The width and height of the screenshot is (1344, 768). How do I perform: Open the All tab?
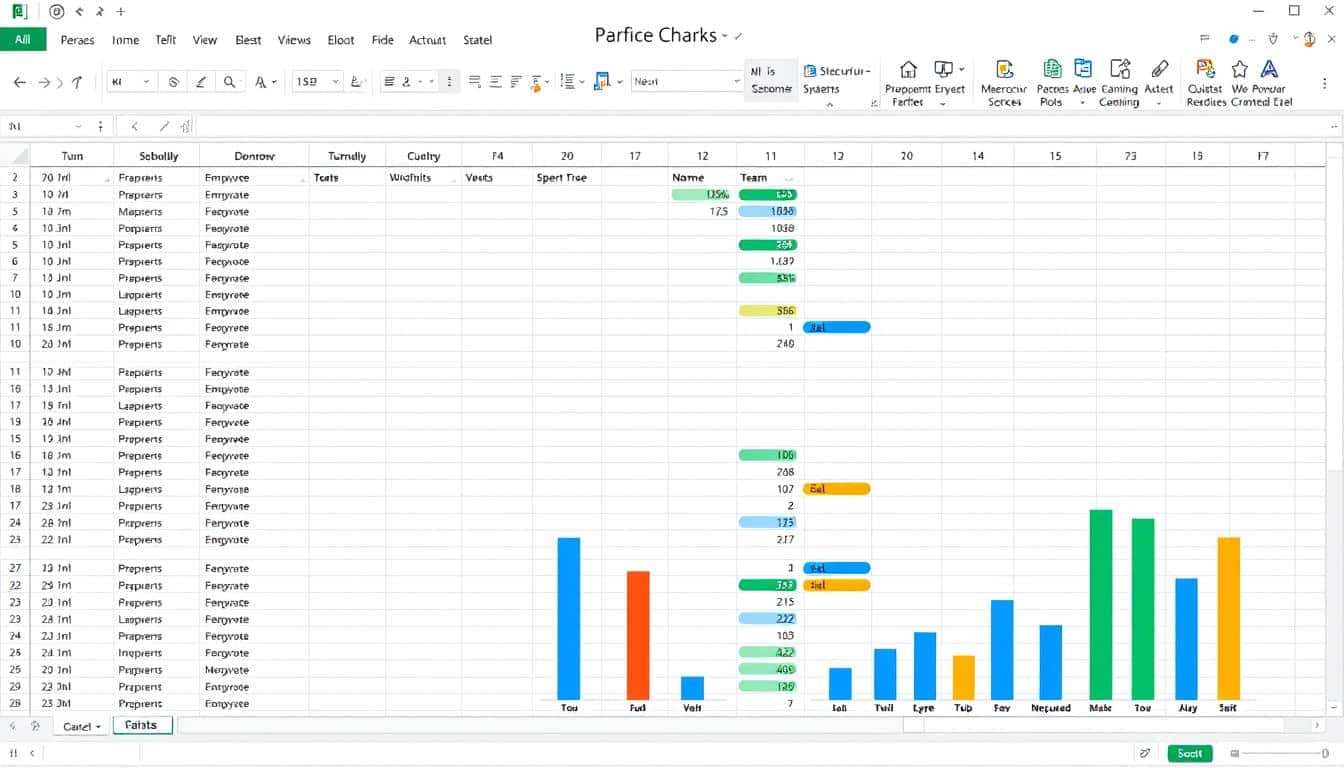[23, 39]
